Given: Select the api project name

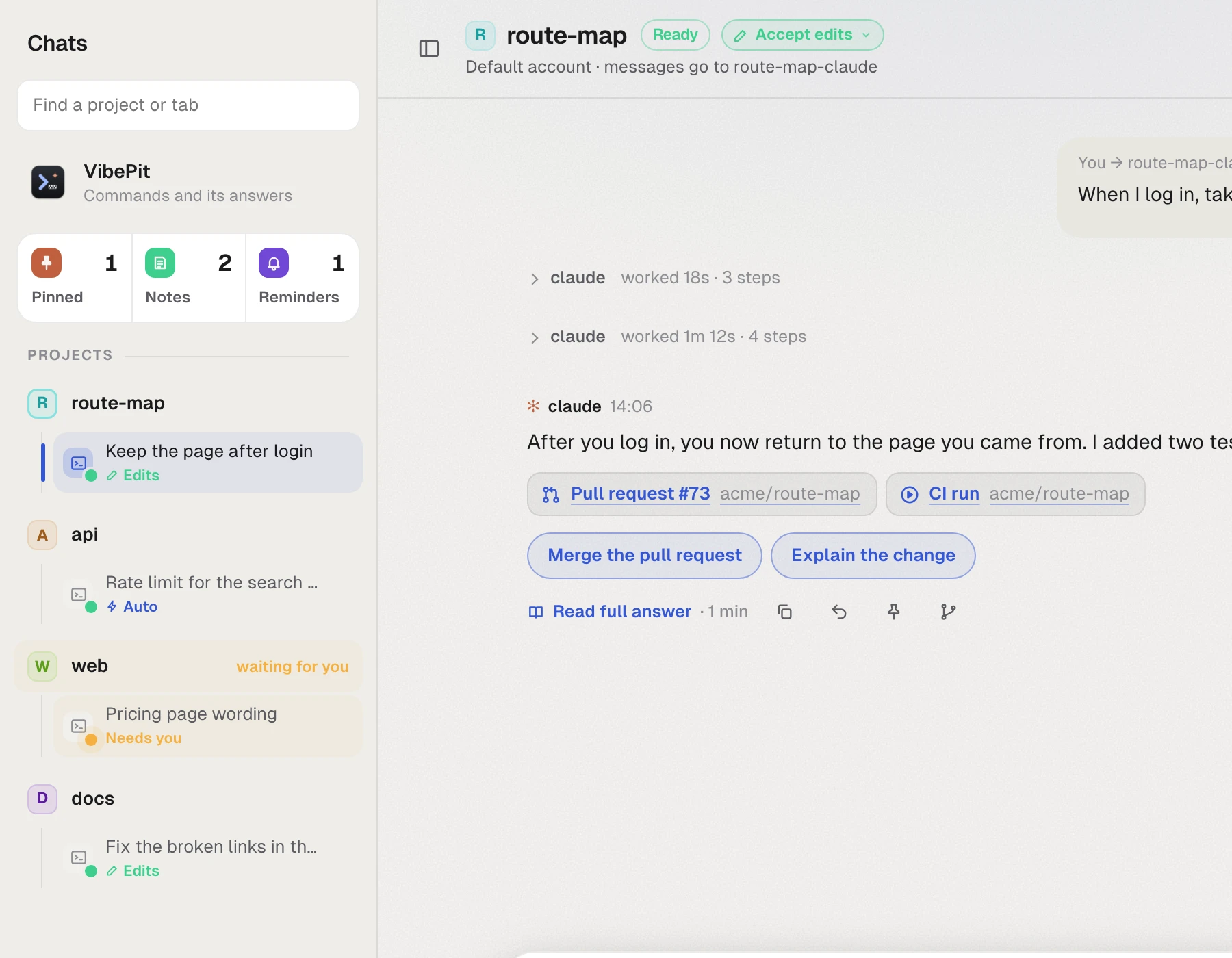Looking at the screenshot, I should (85, 534).
